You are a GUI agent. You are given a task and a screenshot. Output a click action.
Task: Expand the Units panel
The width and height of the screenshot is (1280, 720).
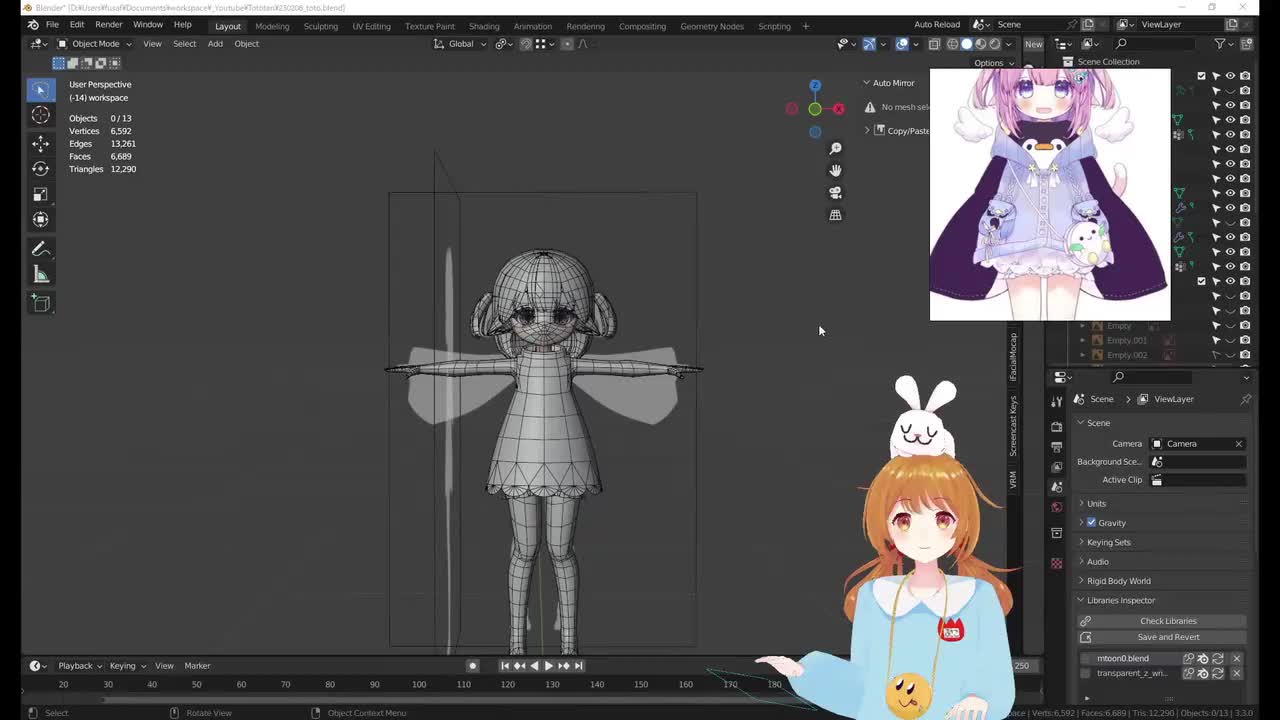(1096, 503)
